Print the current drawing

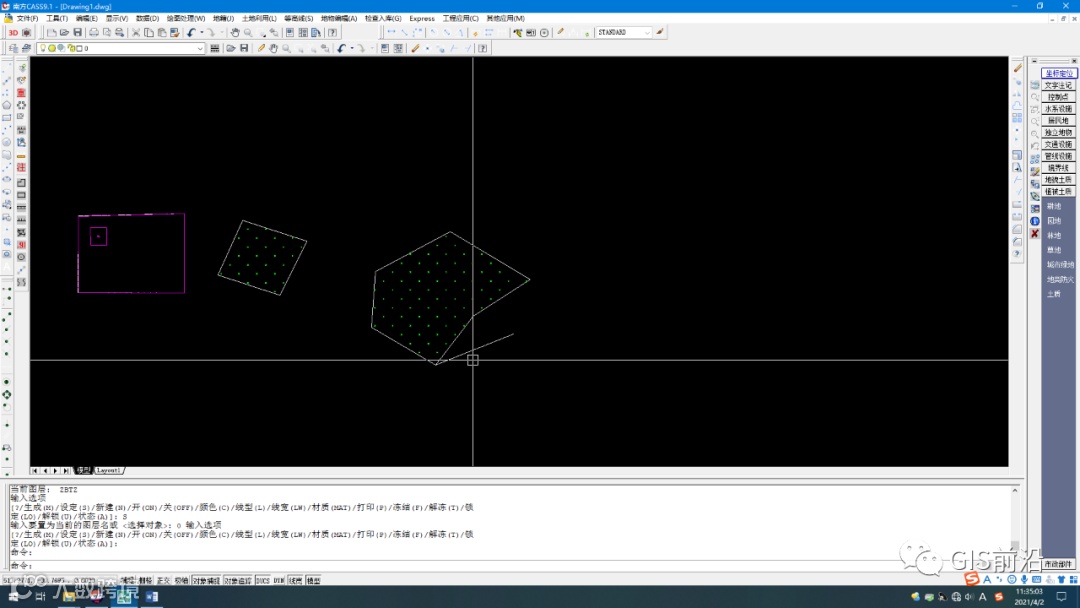[94, 32]
